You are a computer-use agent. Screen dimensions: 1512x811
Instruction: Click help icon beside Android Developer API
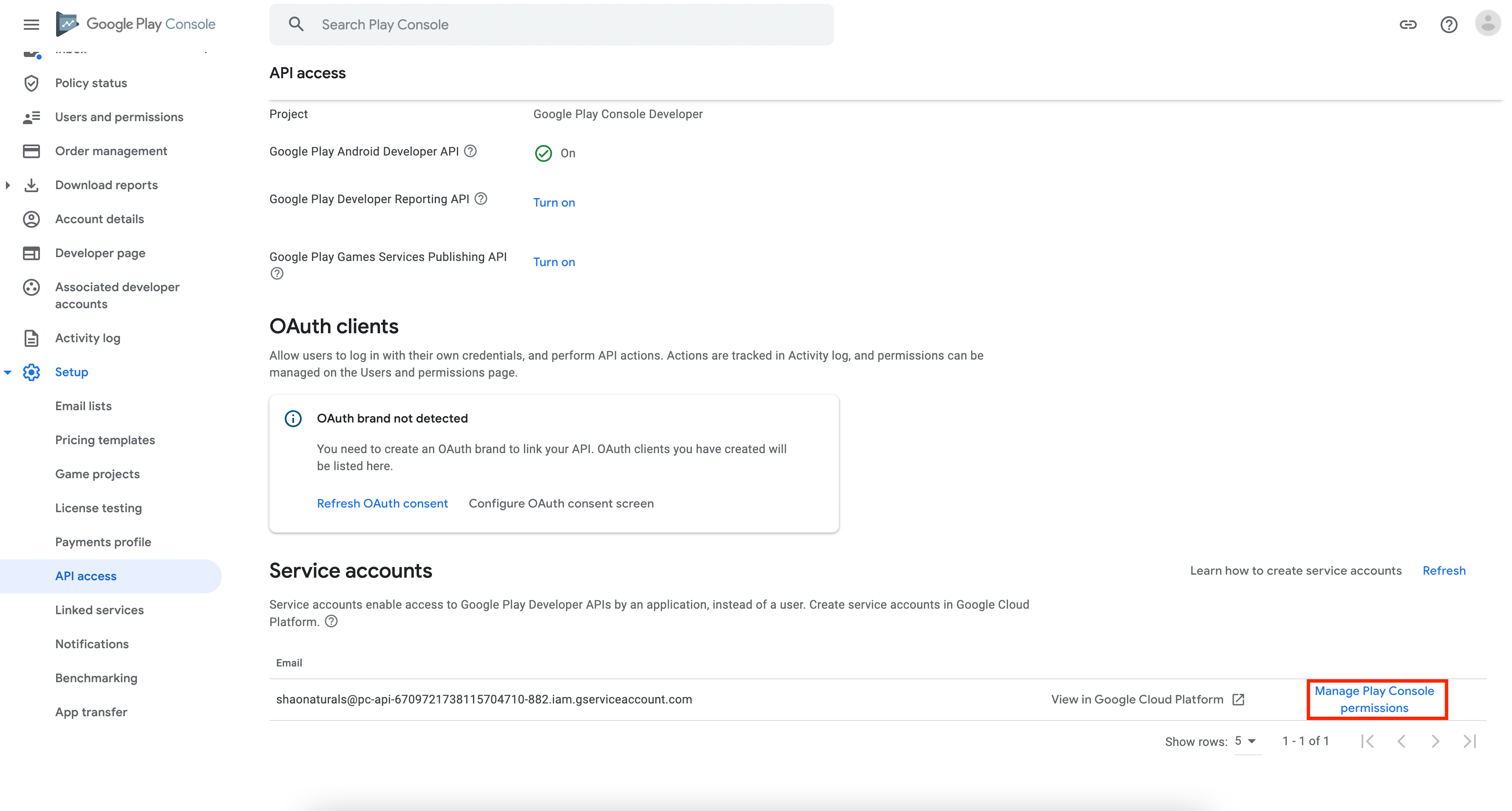[x=470, y=151]
